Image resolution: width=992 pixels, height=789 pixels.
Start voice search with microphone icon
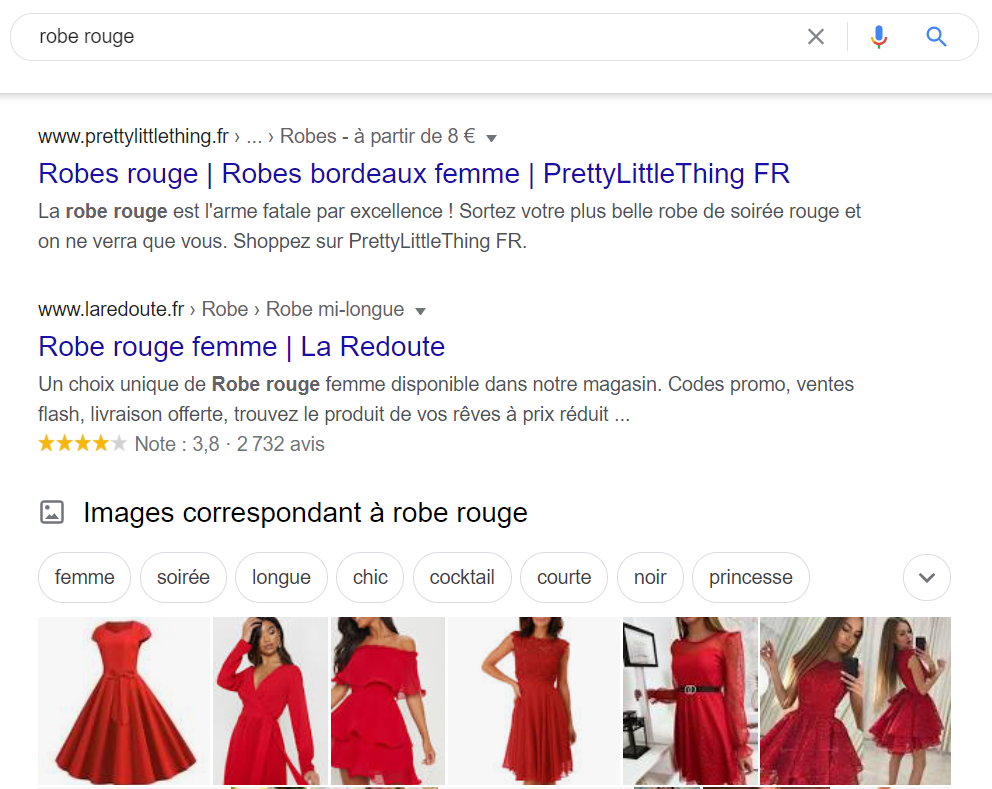pos(878,37)
